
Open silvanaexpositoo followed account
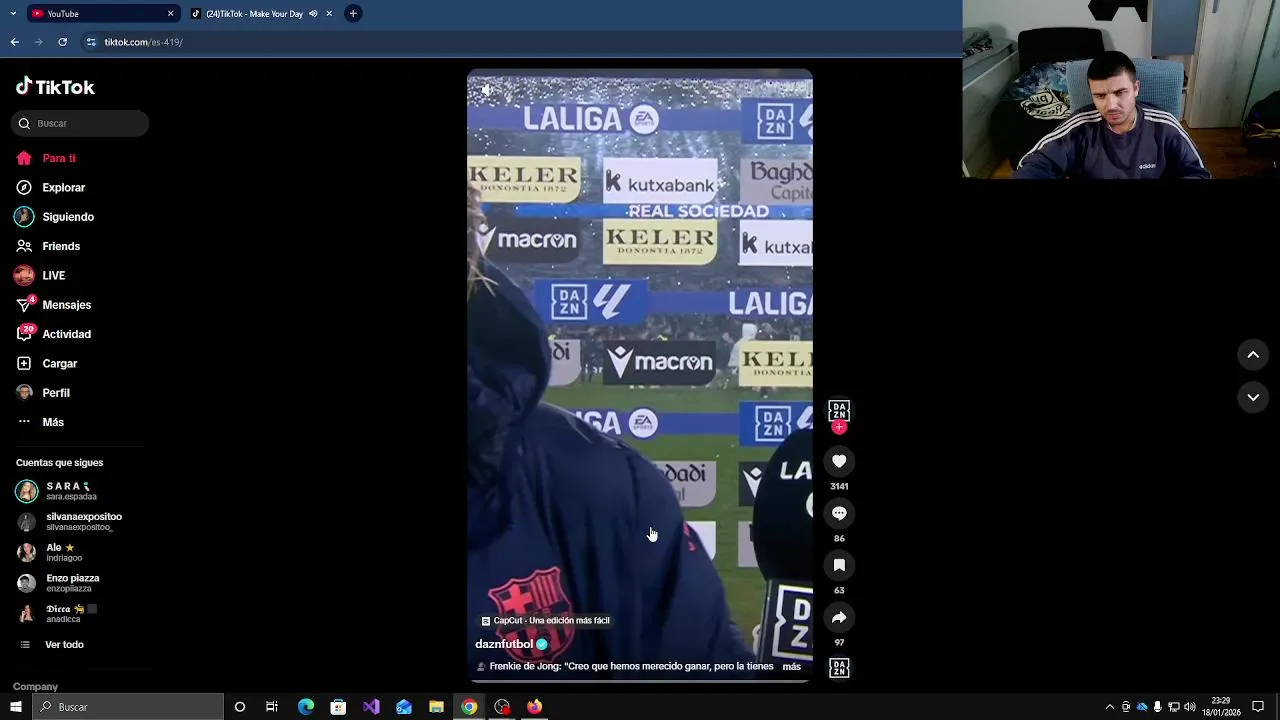click(x=69, y=521)
